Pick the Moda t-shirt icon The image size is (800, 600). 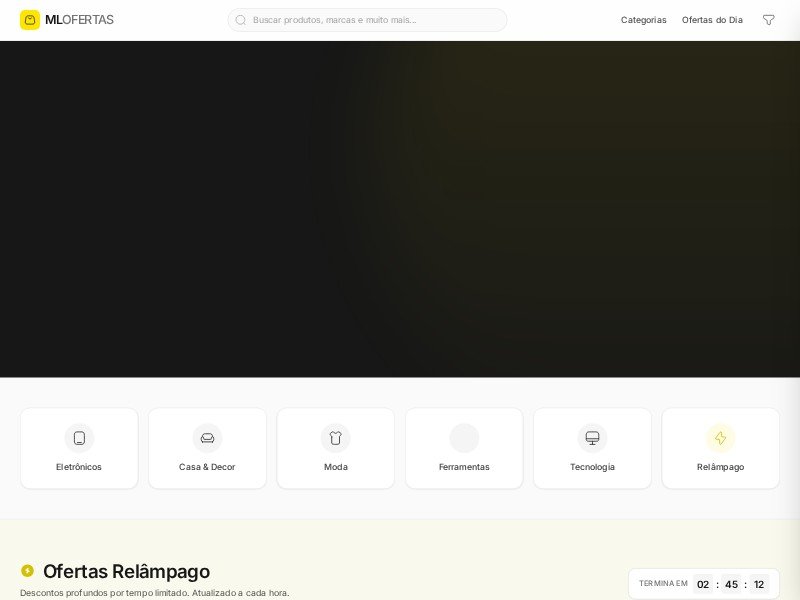click(335, 438)
